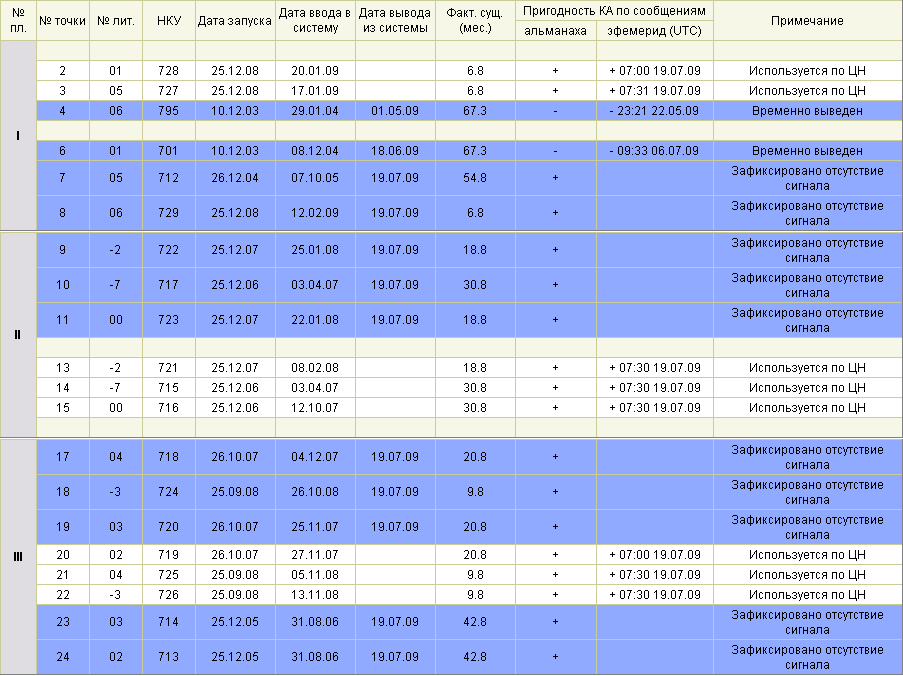Select the commissioning date 12.02.09 cell
The width and height of the screenshot is (903, 676).
[x=315, y=213]
